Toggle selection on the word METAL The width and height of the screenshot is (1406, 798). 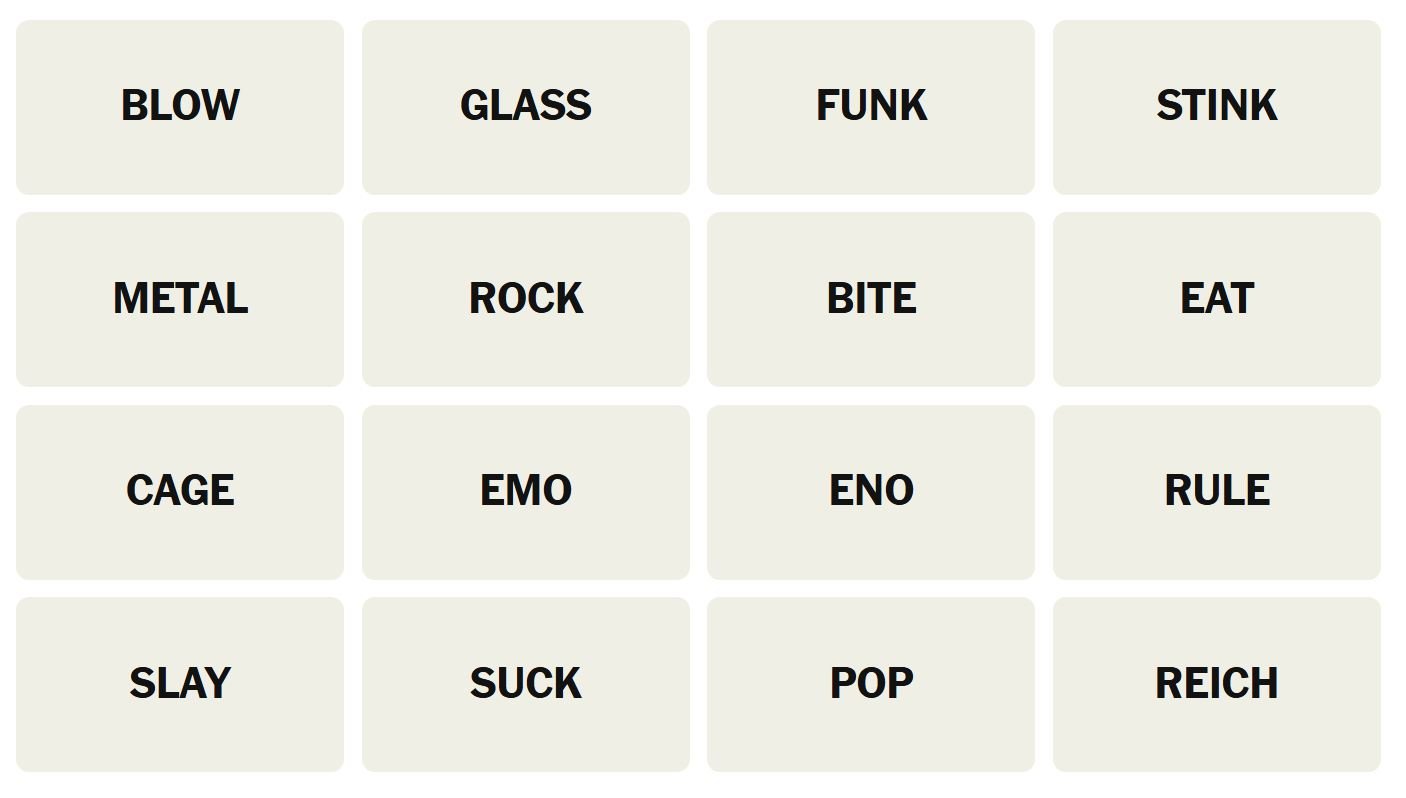pyautogui.click(x=180, y=299)
